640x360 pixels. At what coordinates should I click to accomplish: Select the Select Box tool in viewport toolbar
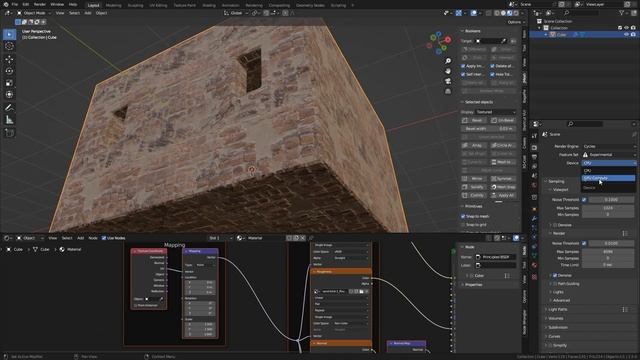point(9,34)
